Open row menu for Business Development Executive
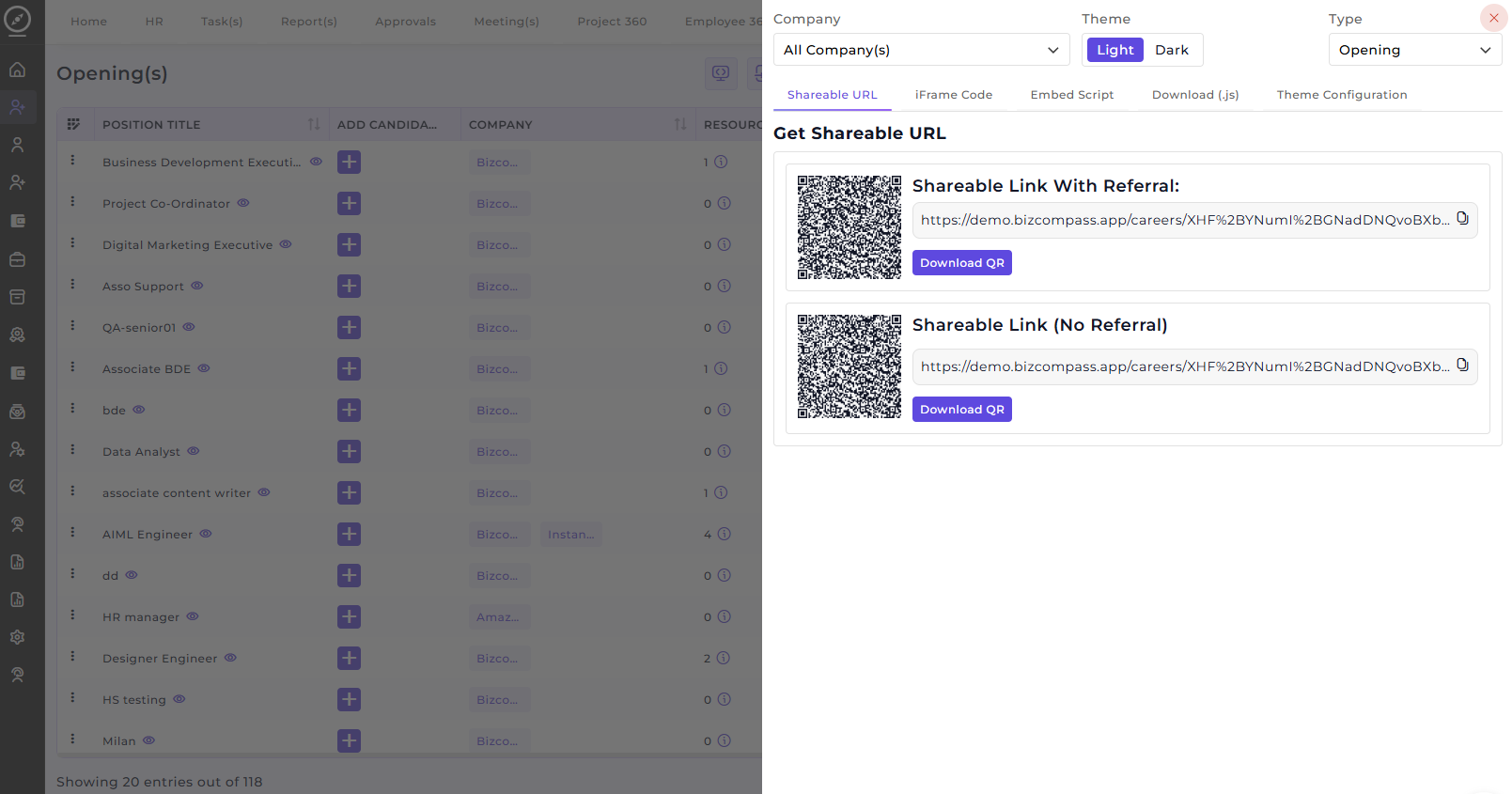The width and height of the screenshot is (1512, 794). [x=72, y=161]
